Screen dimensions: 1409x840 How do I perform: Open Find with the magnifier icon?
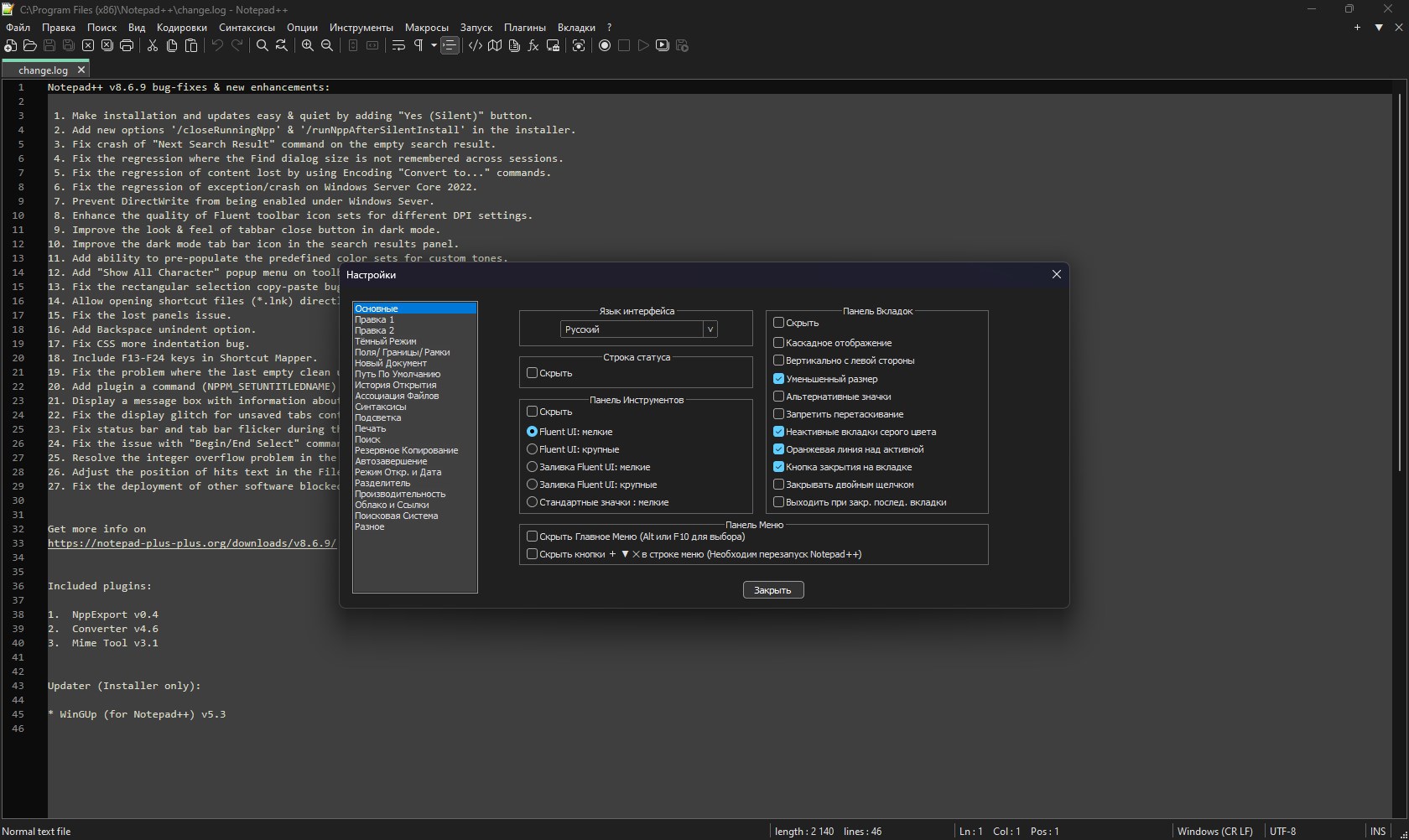(x=262, y=45)
